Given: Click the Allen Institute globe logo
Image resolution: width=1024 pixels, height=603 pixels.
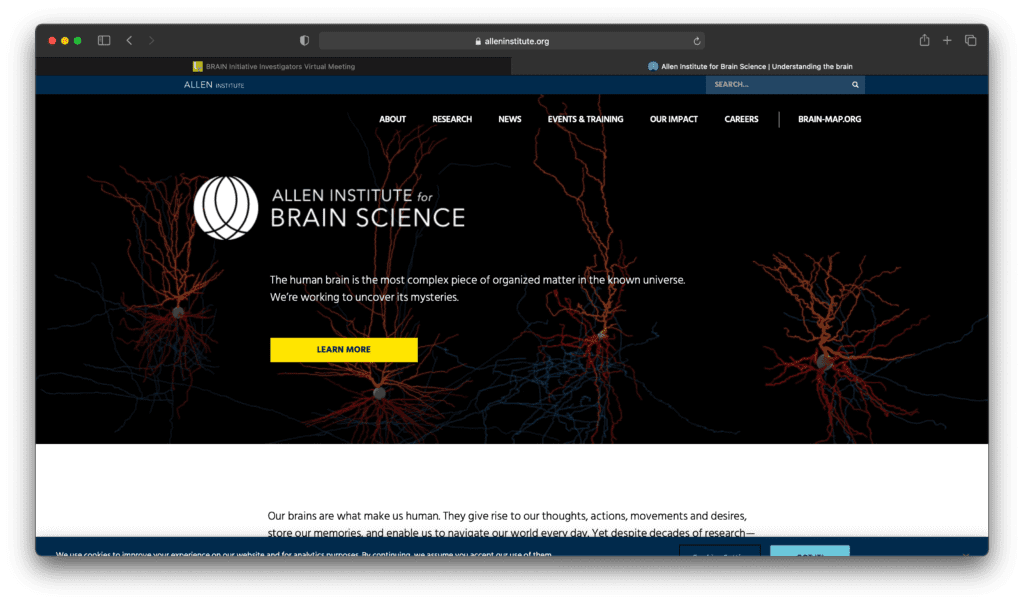Looking at the screenshot, I should pyautogui.click(x=226, y=208).
